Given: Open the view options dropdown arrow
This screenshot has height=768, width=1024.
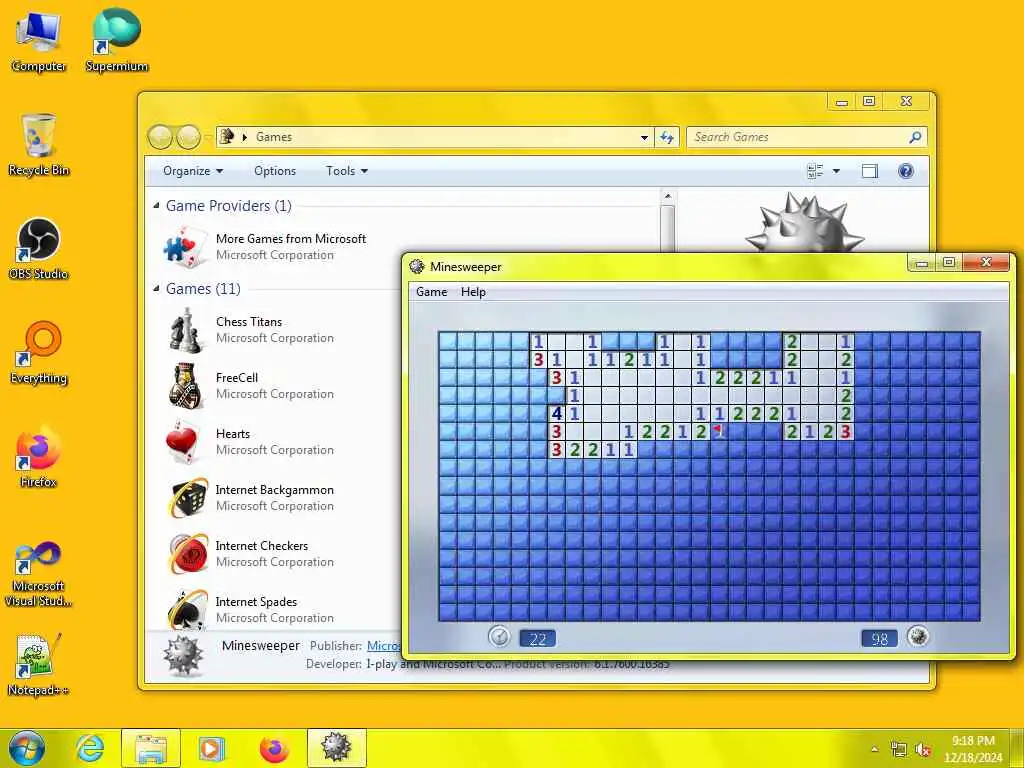Looking at the screenshot, I should tap(836, 171).
